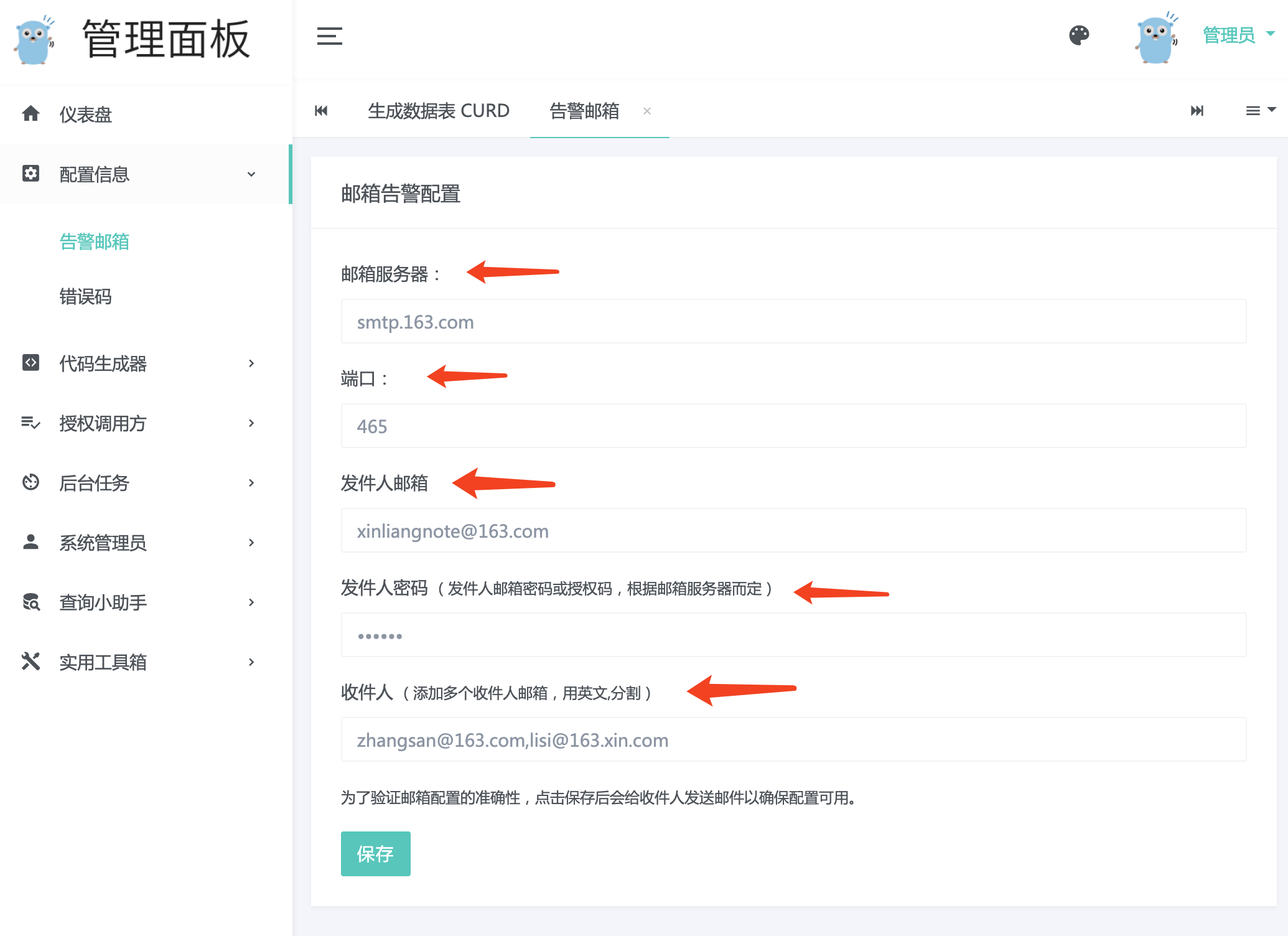Select 错误码 in sidebar

coord(86,296)
